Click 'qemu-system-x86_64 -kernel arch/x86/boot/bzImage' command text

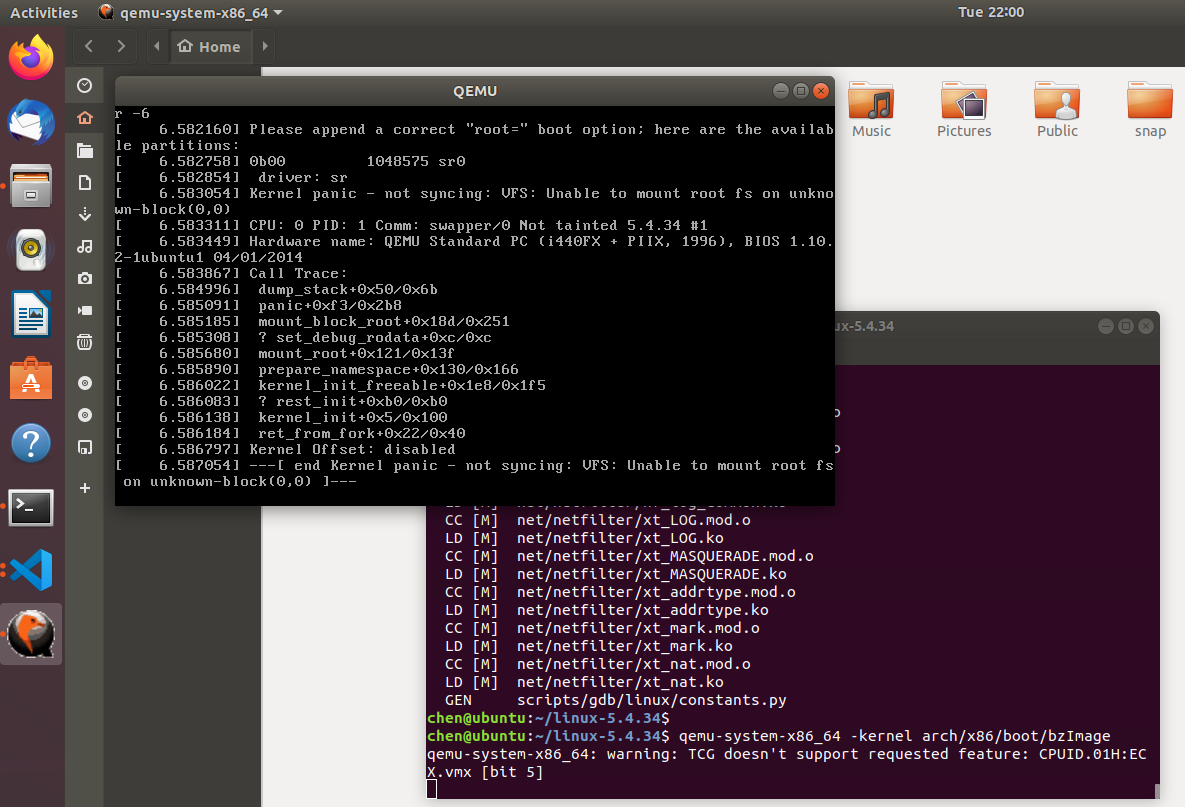coord(895,736)
